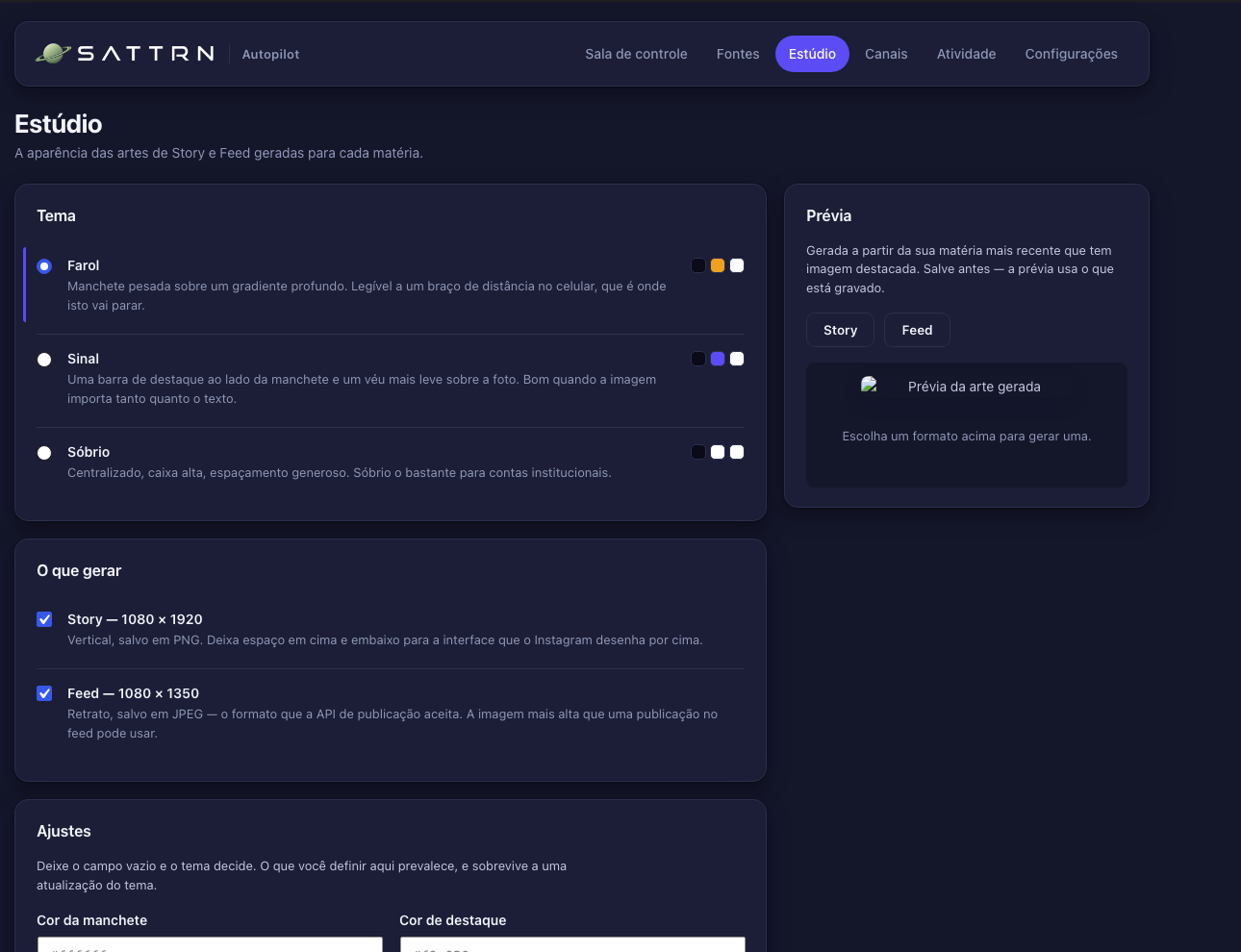Generate a Feed preview

point(917,330)
